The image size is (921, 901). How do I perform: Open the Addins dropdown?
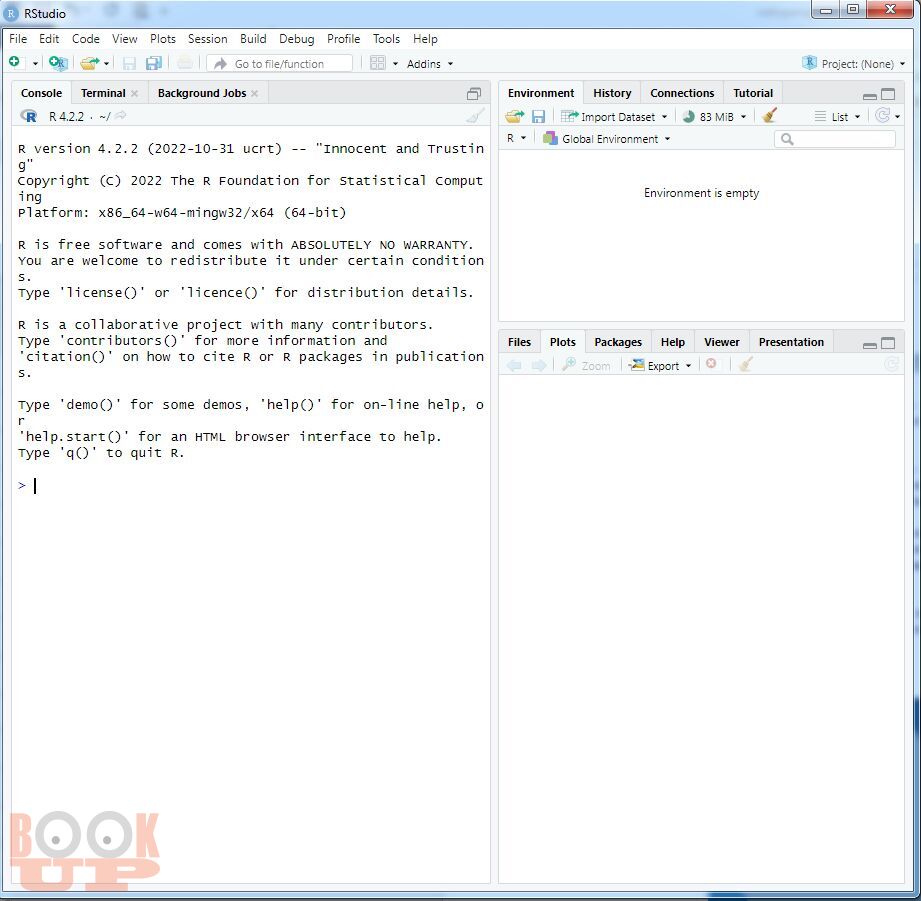429,63
